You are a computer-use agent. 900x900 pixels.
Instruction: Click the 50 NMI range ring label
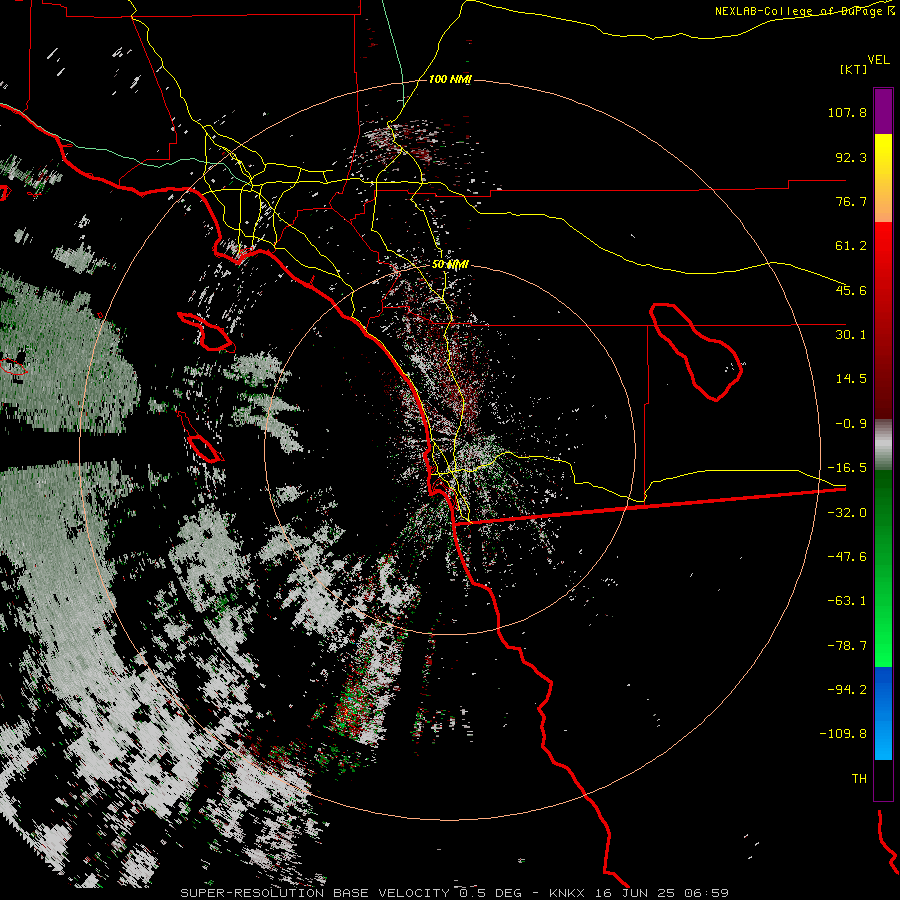(450, 265)
